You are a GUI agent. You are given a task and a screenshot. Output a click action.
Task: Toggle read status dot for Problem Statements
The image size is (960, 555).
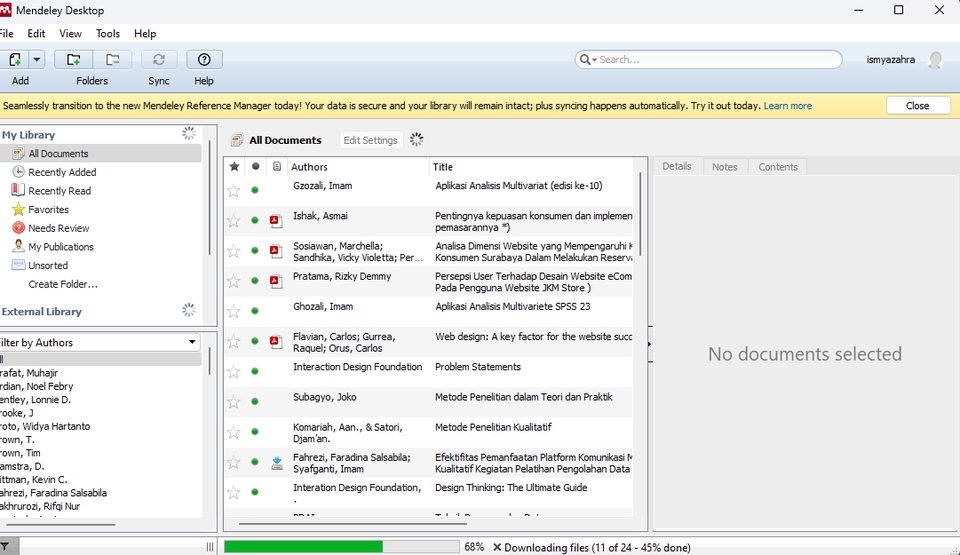[255, 371]
